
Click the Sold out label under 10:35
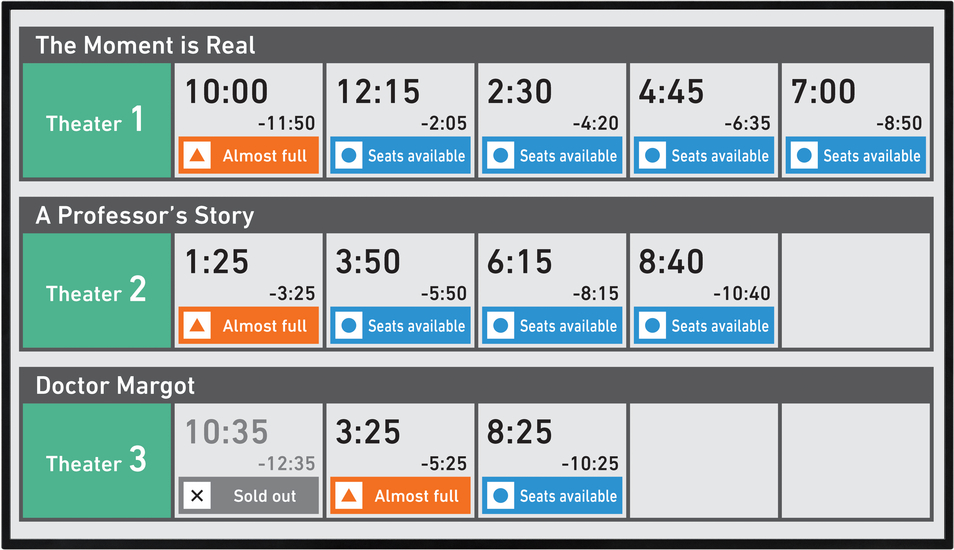pos(265,496)
